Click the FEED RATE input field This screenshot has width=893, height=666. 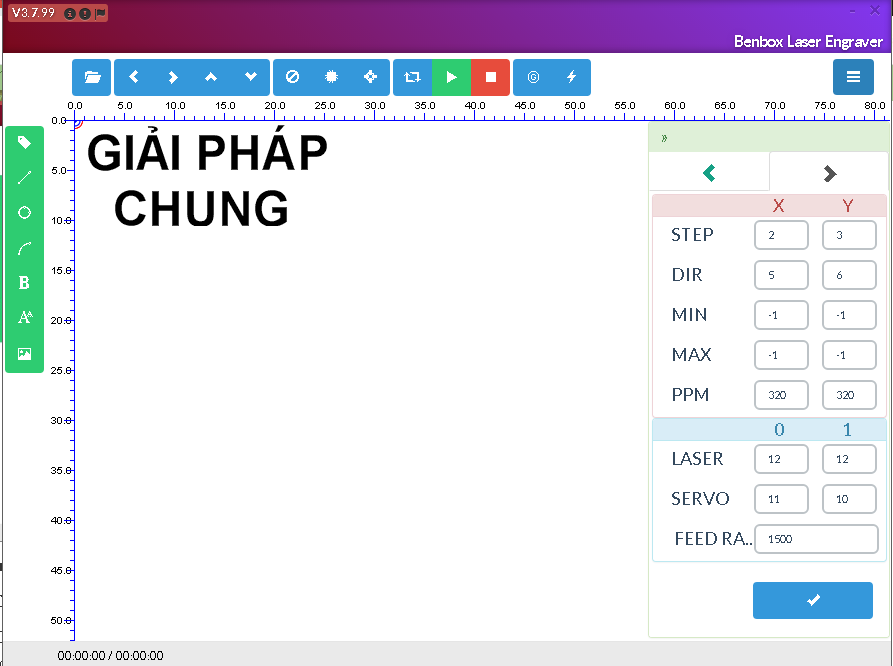tap(816, 539)
